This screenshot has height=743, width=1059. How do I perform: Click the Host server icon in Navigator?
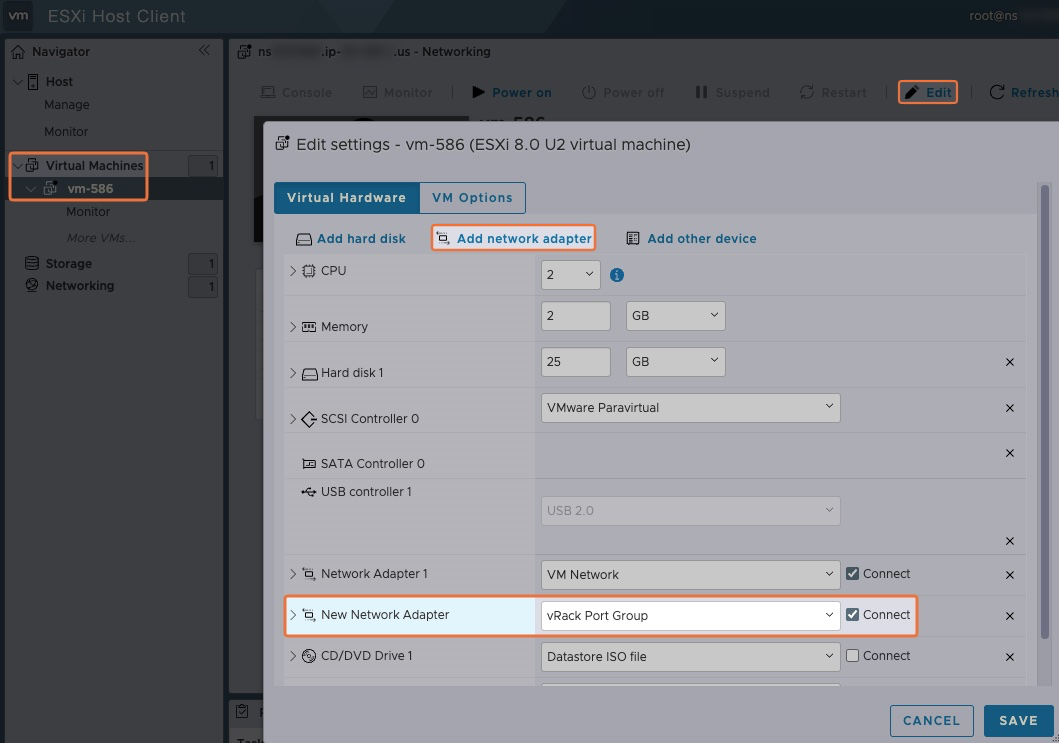32,82
